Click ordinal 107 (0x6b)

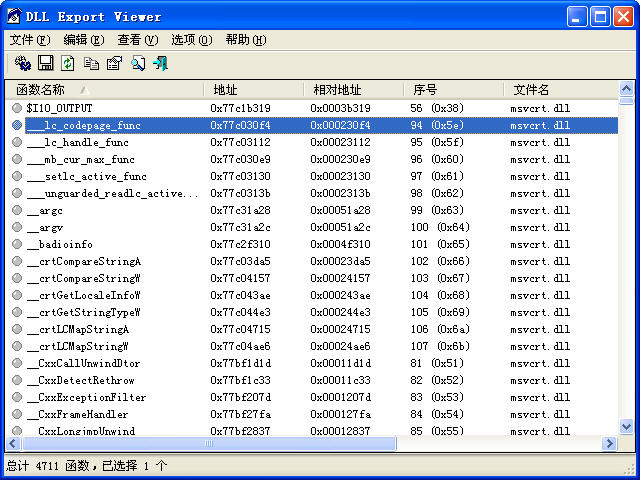440,346
